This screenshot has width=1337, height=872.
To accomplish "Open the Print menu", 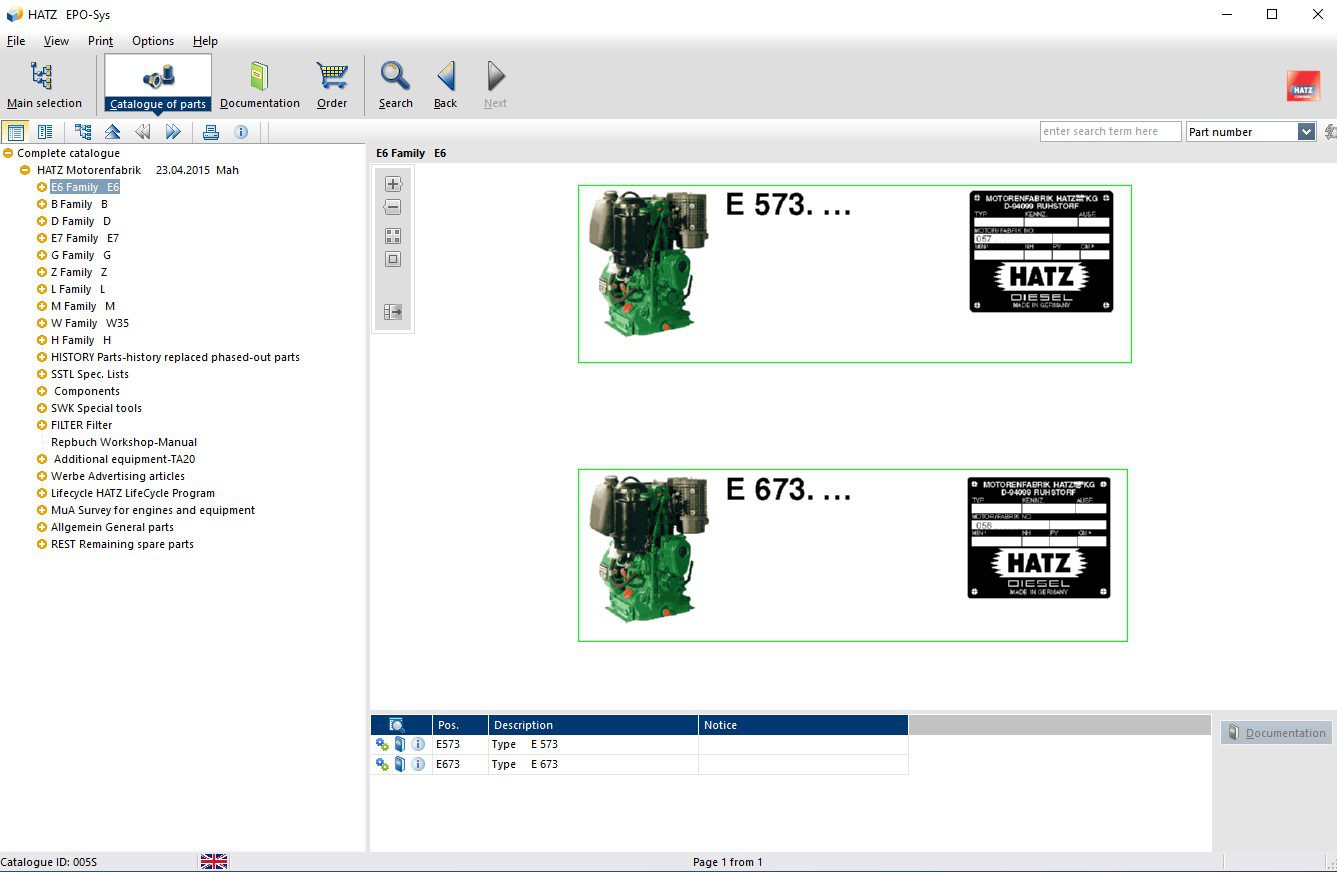I will click(100, 41).
